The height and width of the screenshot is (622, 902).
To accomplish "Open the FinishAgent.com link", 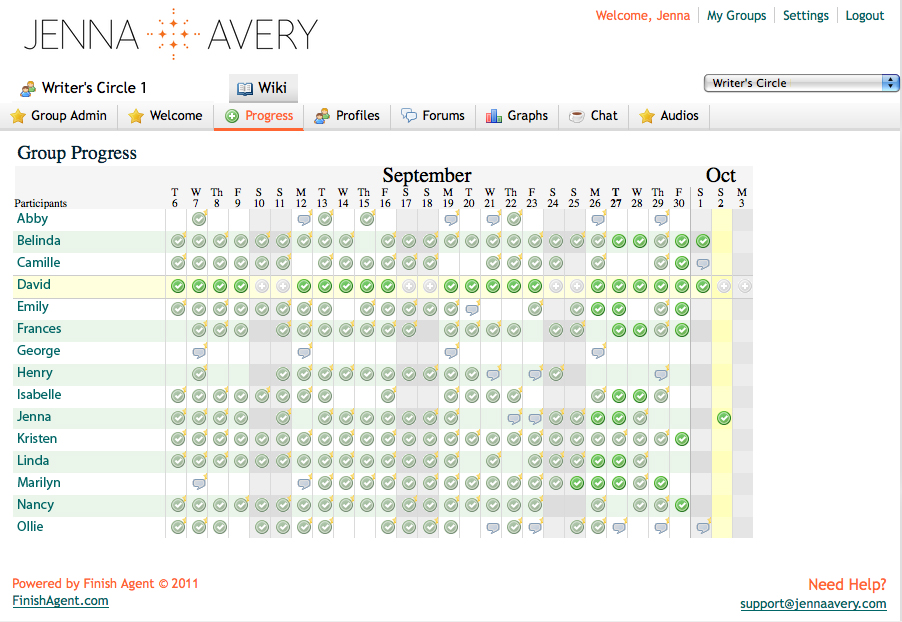I will 60,601.
